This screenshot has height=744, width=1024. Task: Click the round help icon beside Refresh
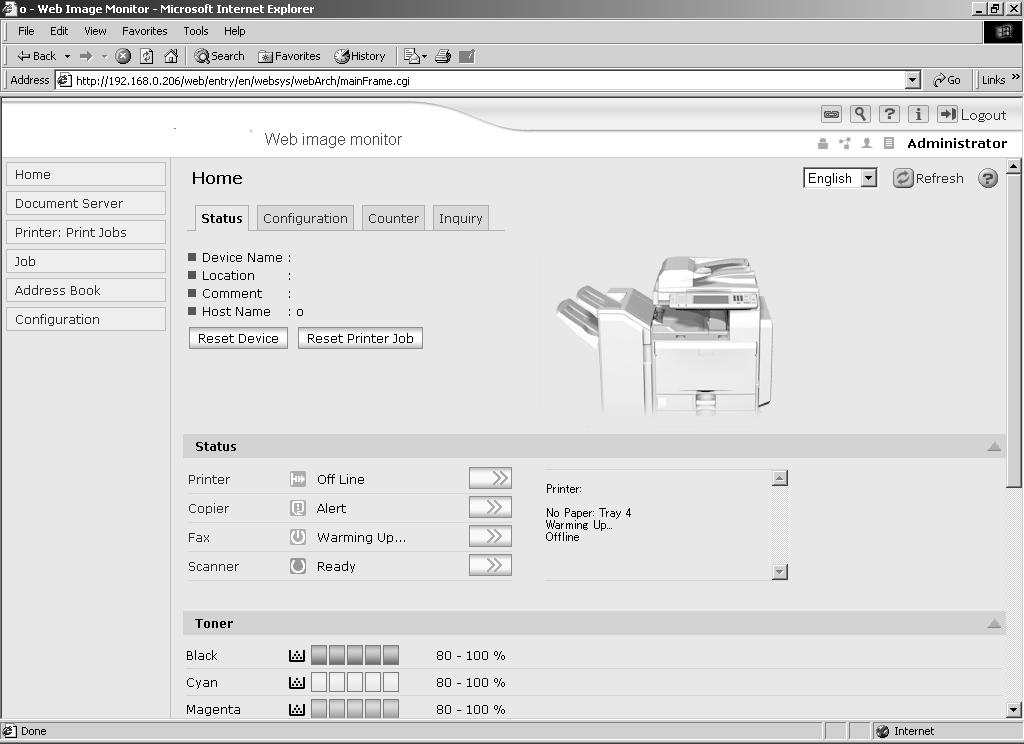[987, 178]
